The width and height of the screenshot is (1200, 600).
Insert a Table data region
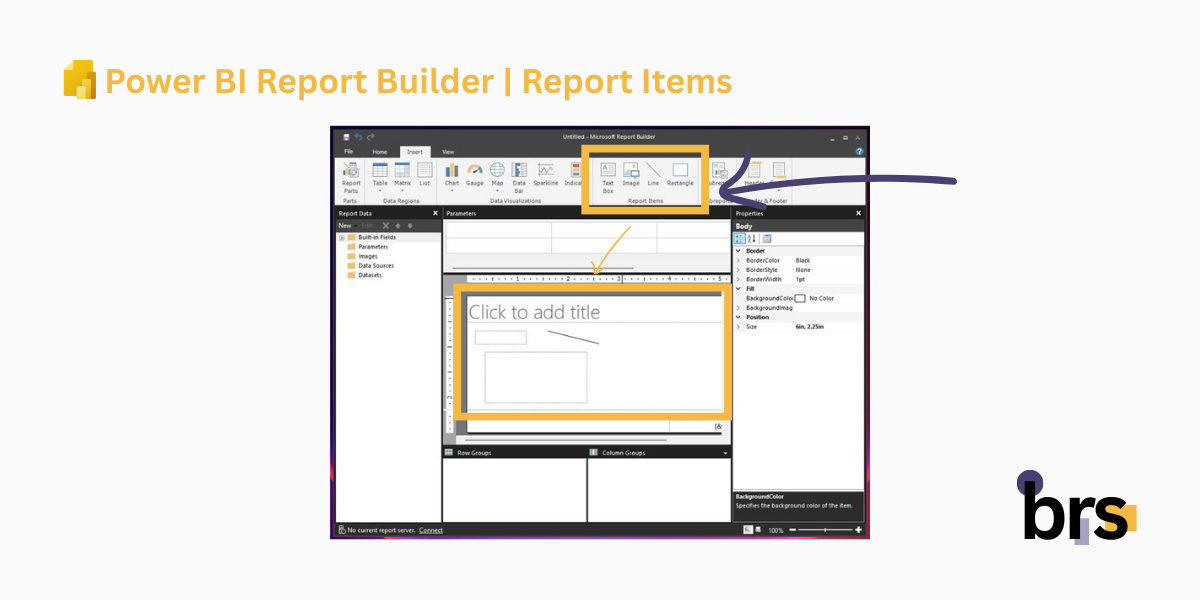pos(380,172)
